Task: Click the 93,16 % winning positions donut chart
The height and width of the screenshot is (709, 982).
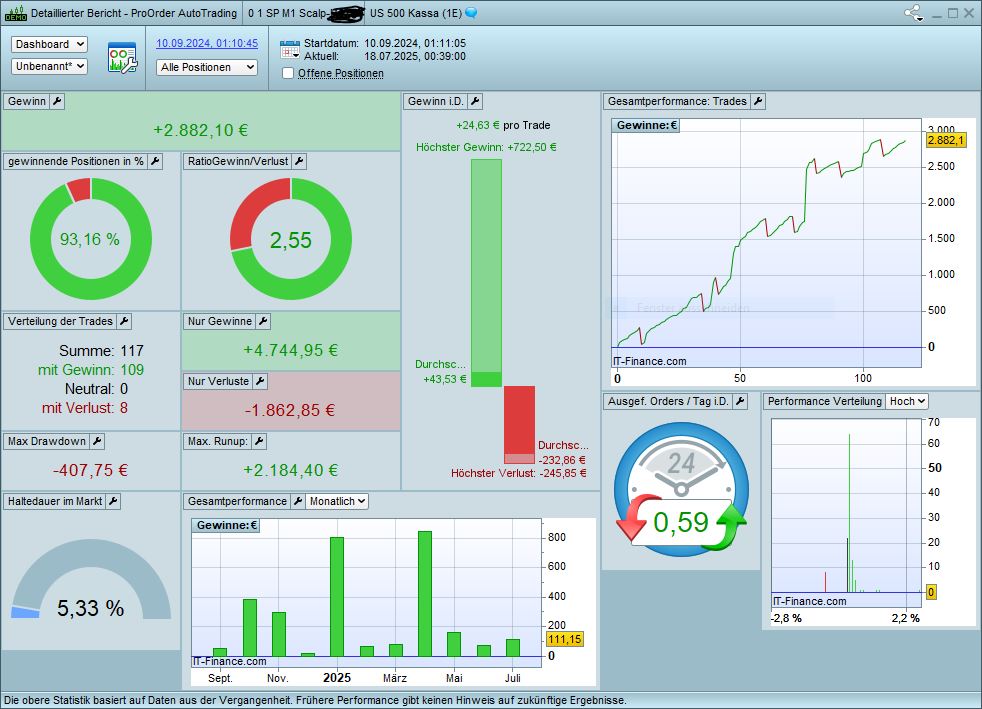Action: click(x=91, y=239)
